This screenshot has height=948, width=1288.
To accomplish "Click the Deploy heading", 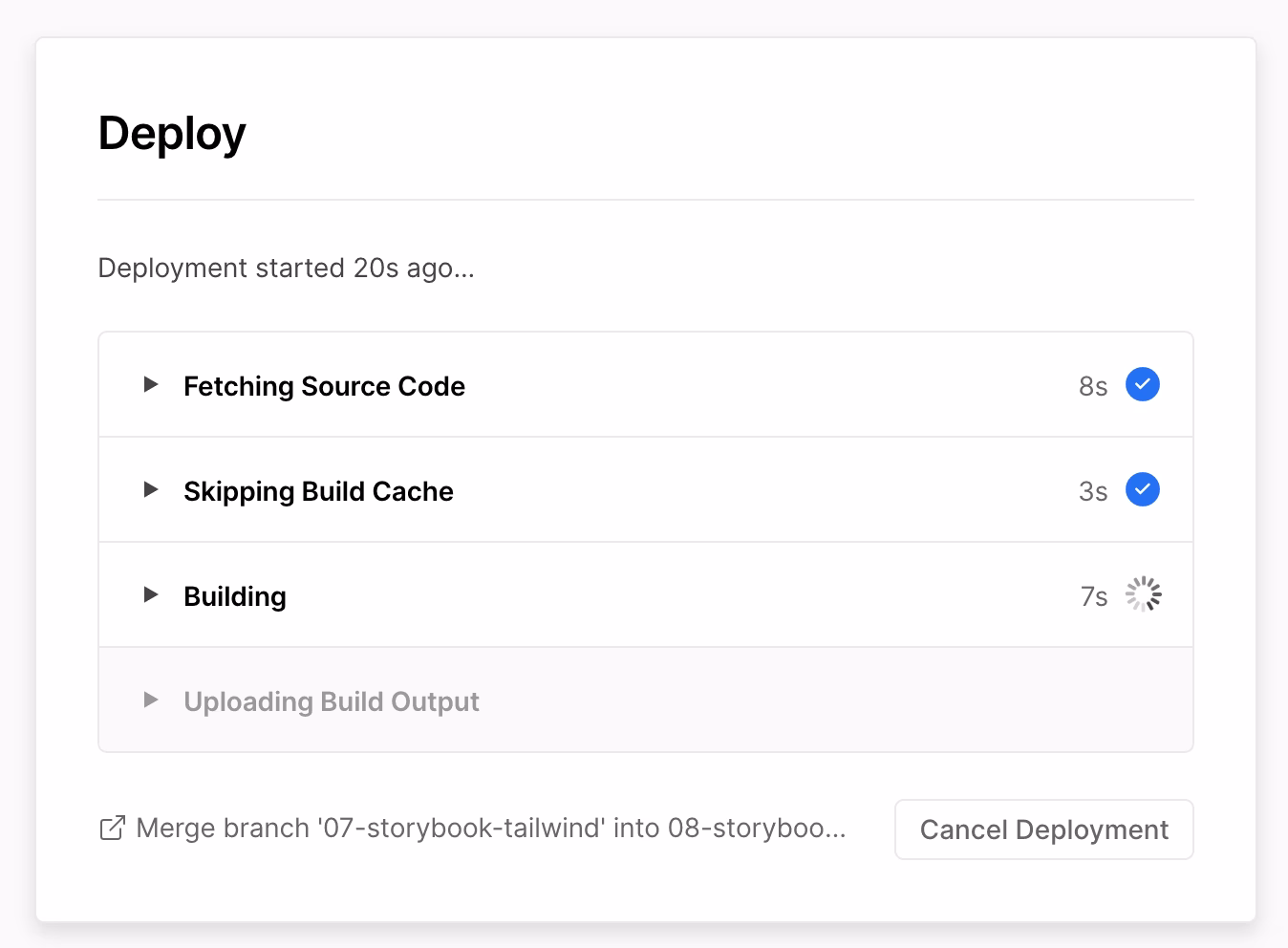I will pos(172,133).
